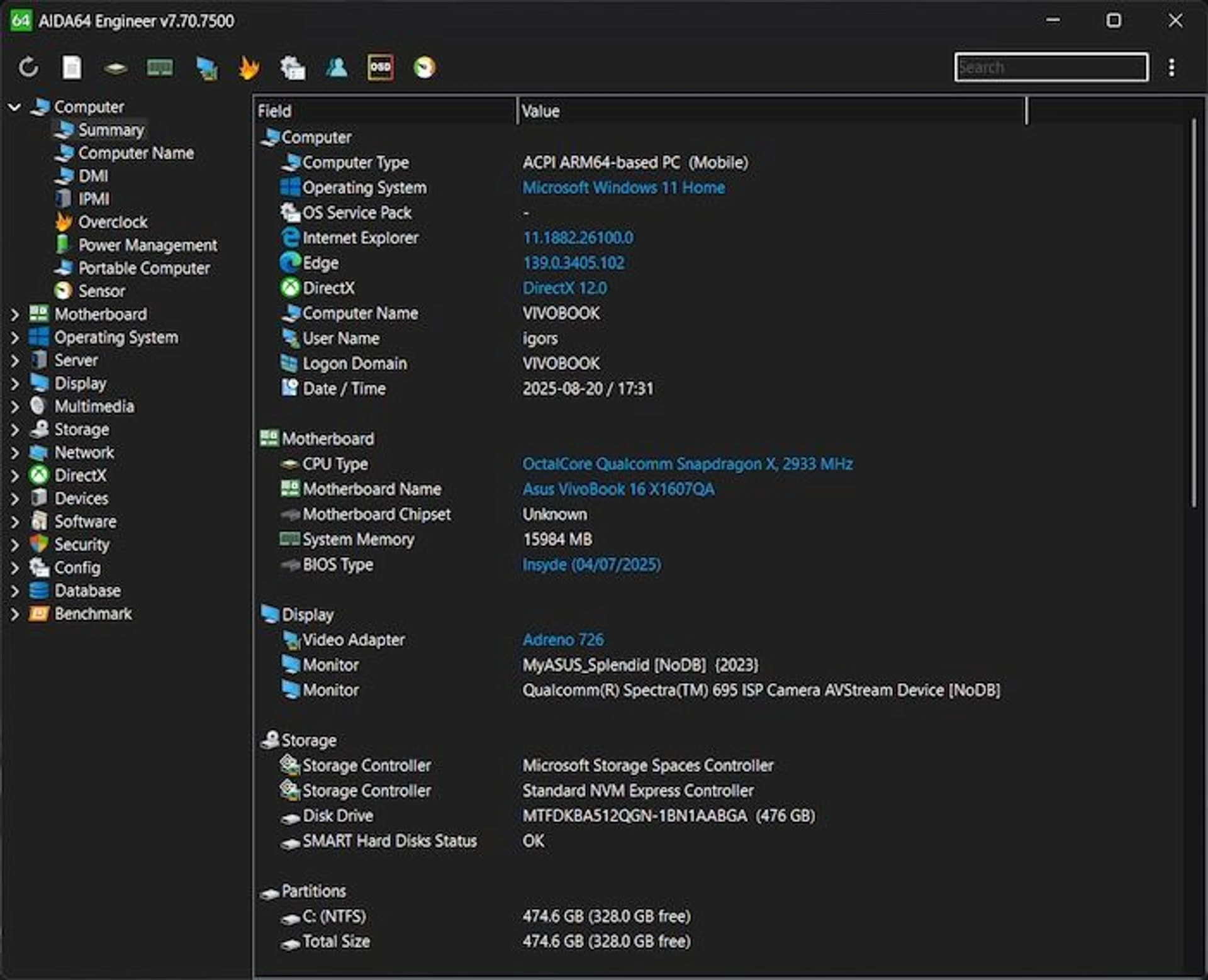Screen dimensions: 1208x980
Task: Open the DirectX 12.0 link
Action: [564, 288]
